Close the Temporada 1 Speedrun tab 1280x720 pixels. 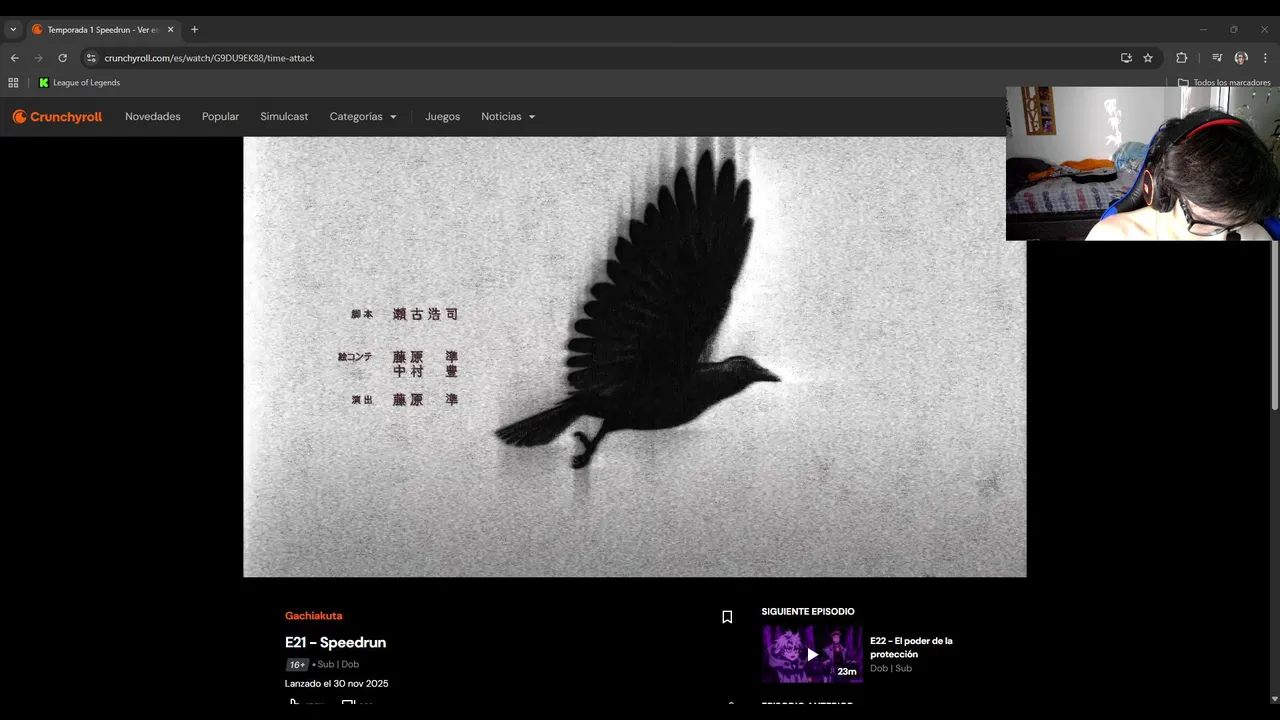point(170,30)
